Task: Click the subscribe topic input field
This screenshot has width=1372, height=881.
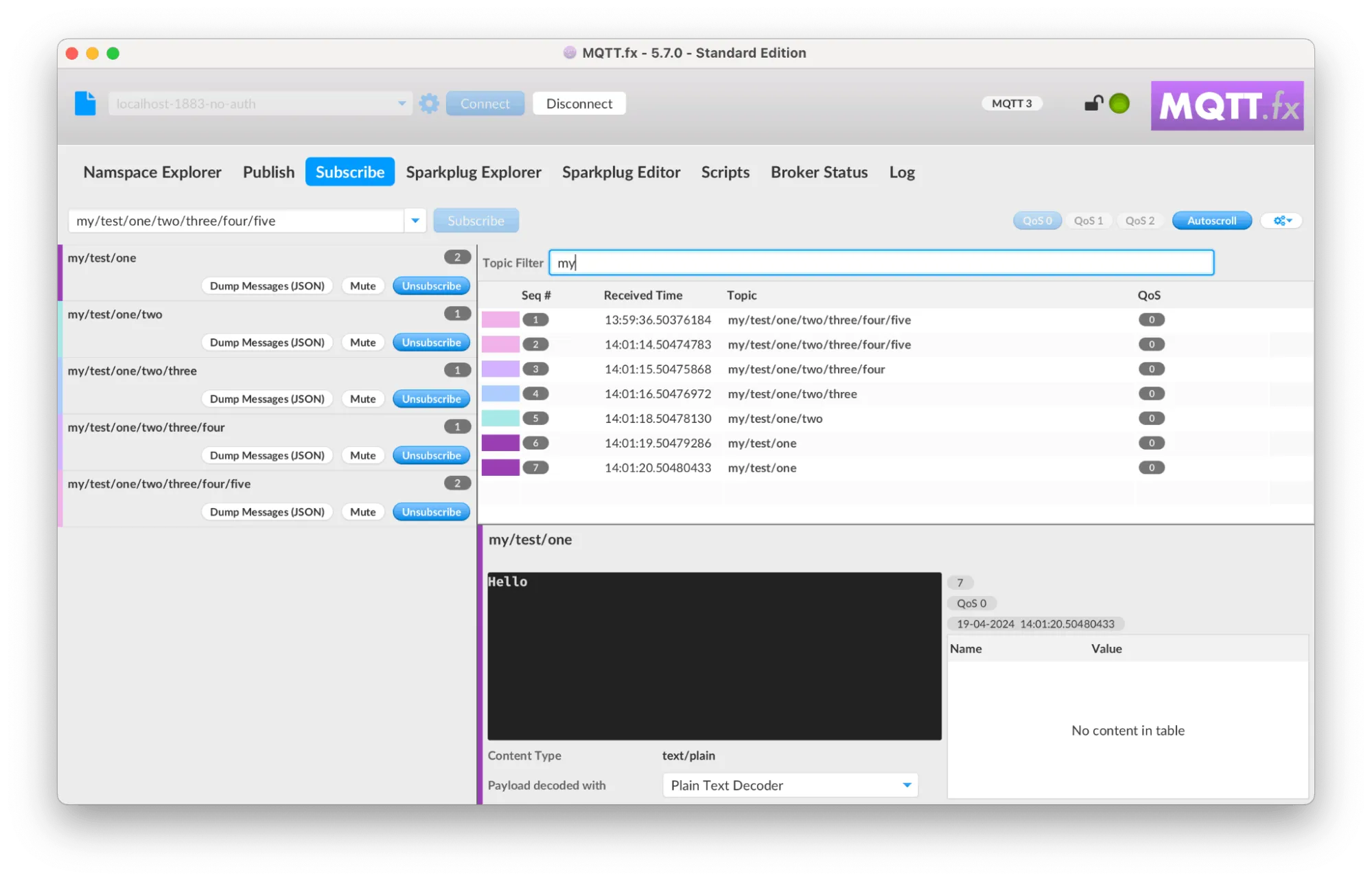Action: click(236, 220)
